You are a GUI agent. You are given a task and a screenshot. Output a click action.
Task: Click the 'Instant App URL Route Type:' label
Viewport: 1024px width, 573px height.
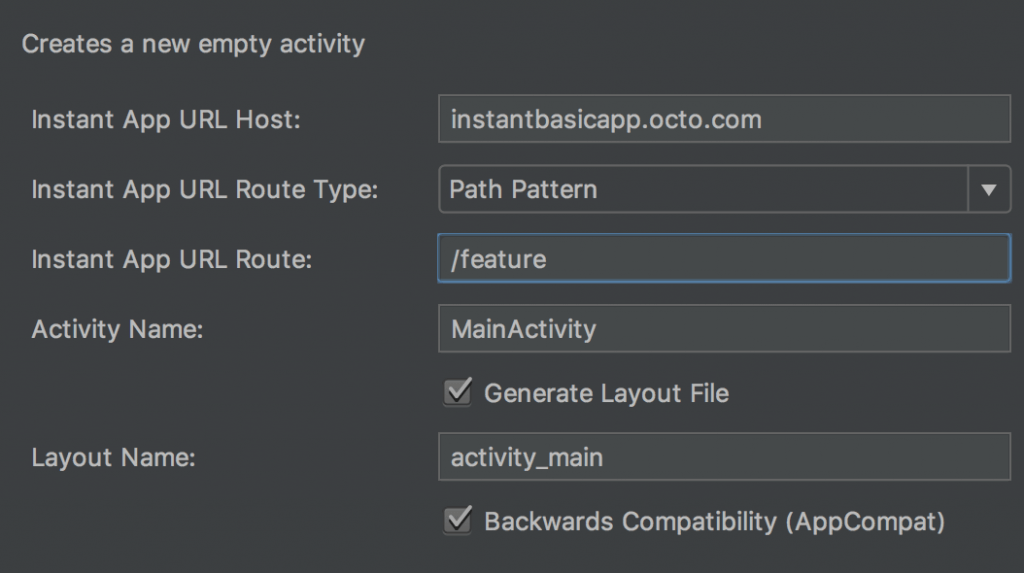(x=205, y=190)
